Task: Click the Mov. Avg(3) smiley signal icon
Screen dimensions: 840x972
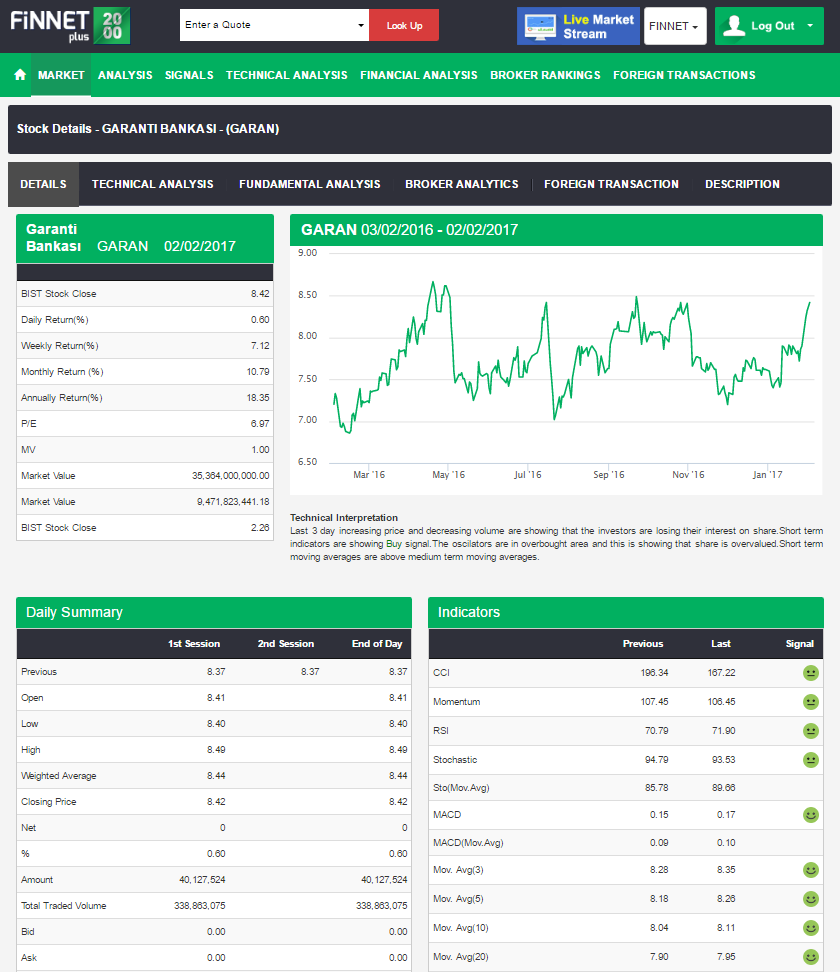Action: coord(810,870)
